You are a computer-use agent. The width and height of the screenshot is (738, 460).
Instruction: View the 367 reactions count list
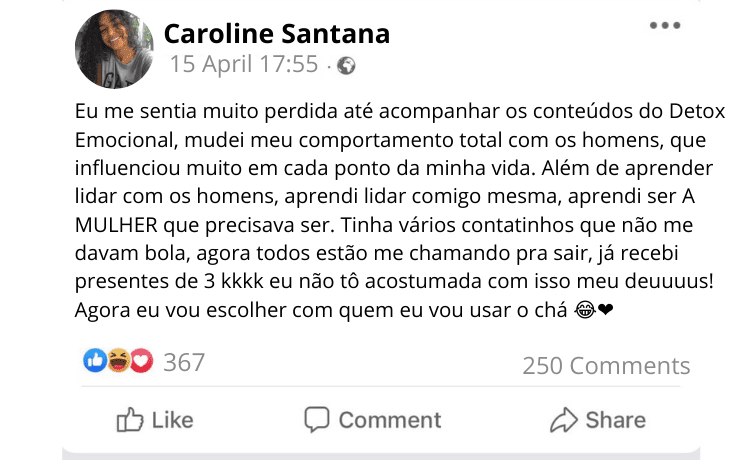(x=184, y=363)
